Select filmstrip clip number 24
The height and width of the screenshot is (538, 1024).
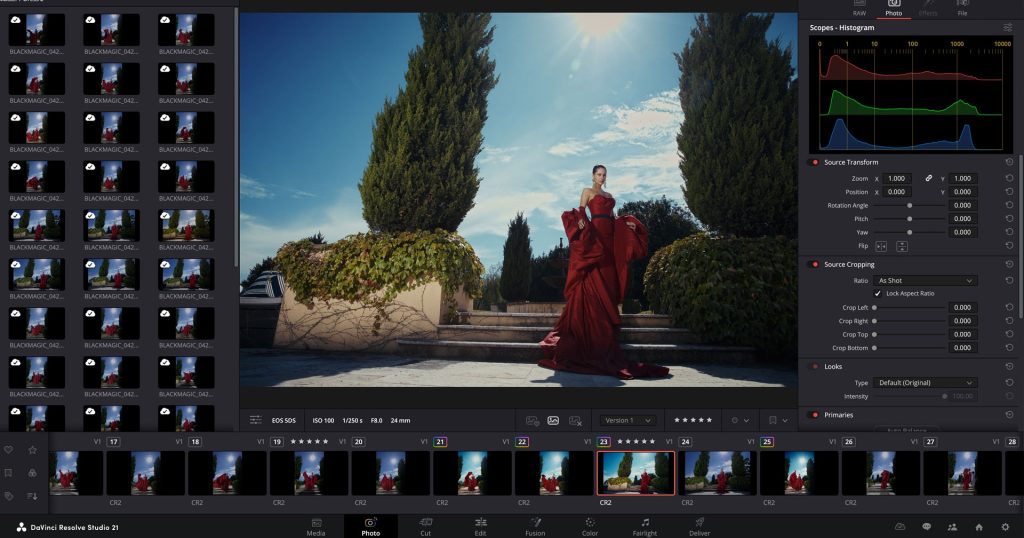point(717,473)
